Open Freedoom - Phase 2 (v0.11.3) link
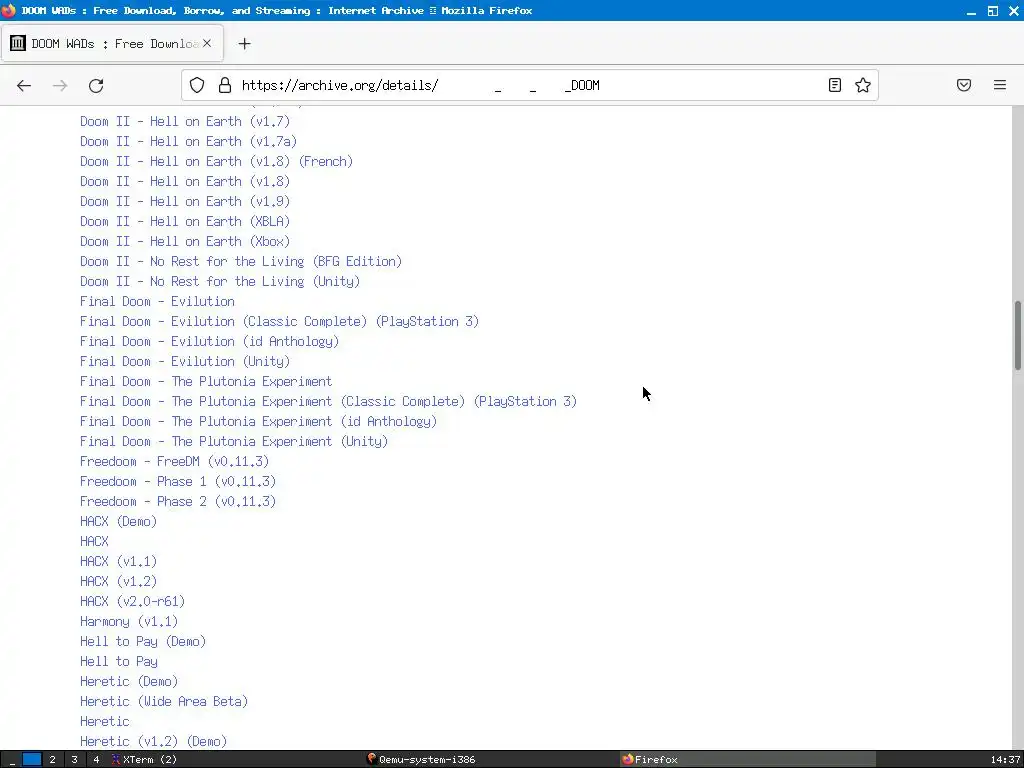The width and height of the screenshot is (1024, 768). click(x=178, y=502)
